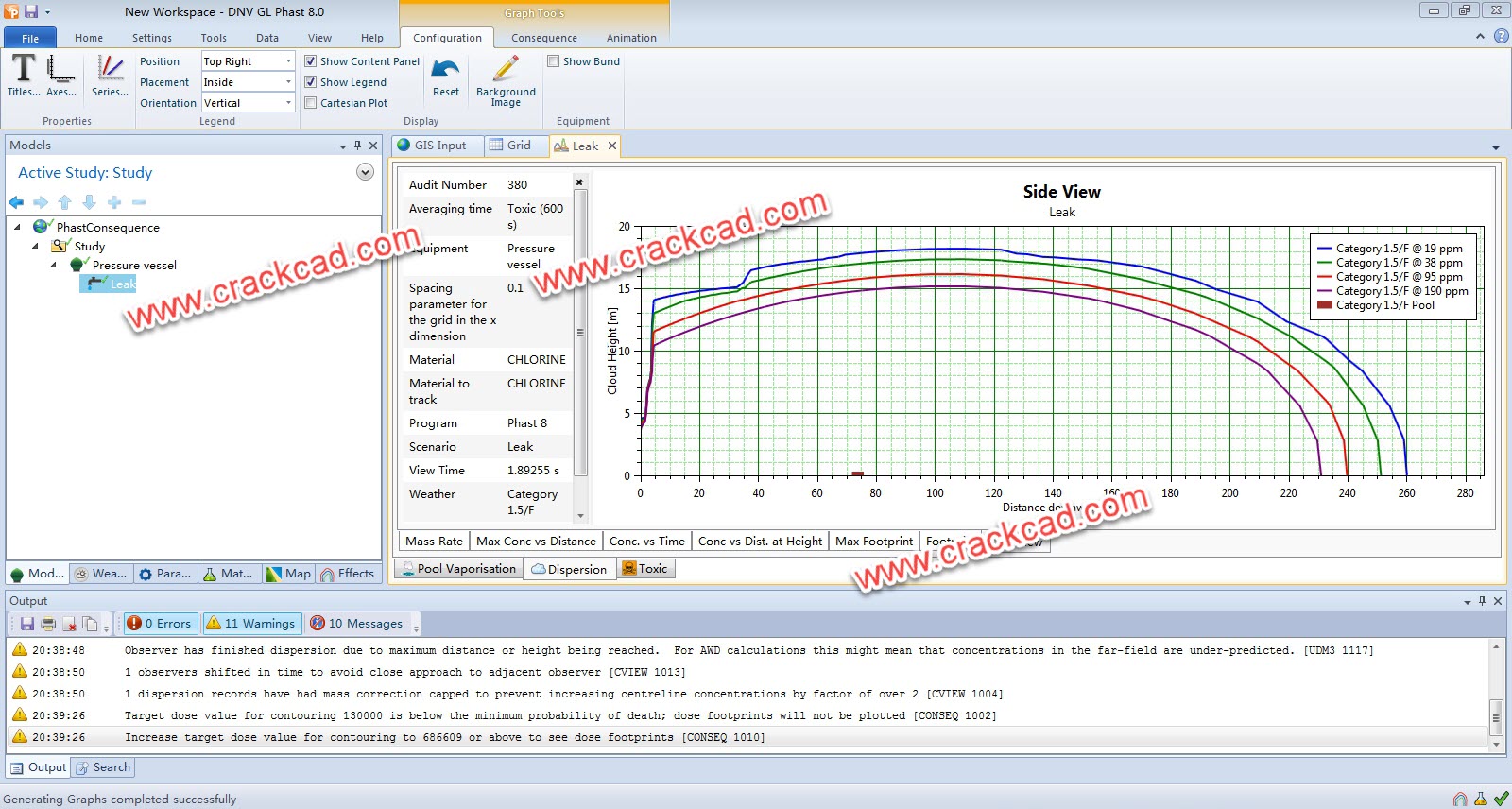Toggle the 0 Errors filter button
The image size is (1512, 809).
coord(160,623)
